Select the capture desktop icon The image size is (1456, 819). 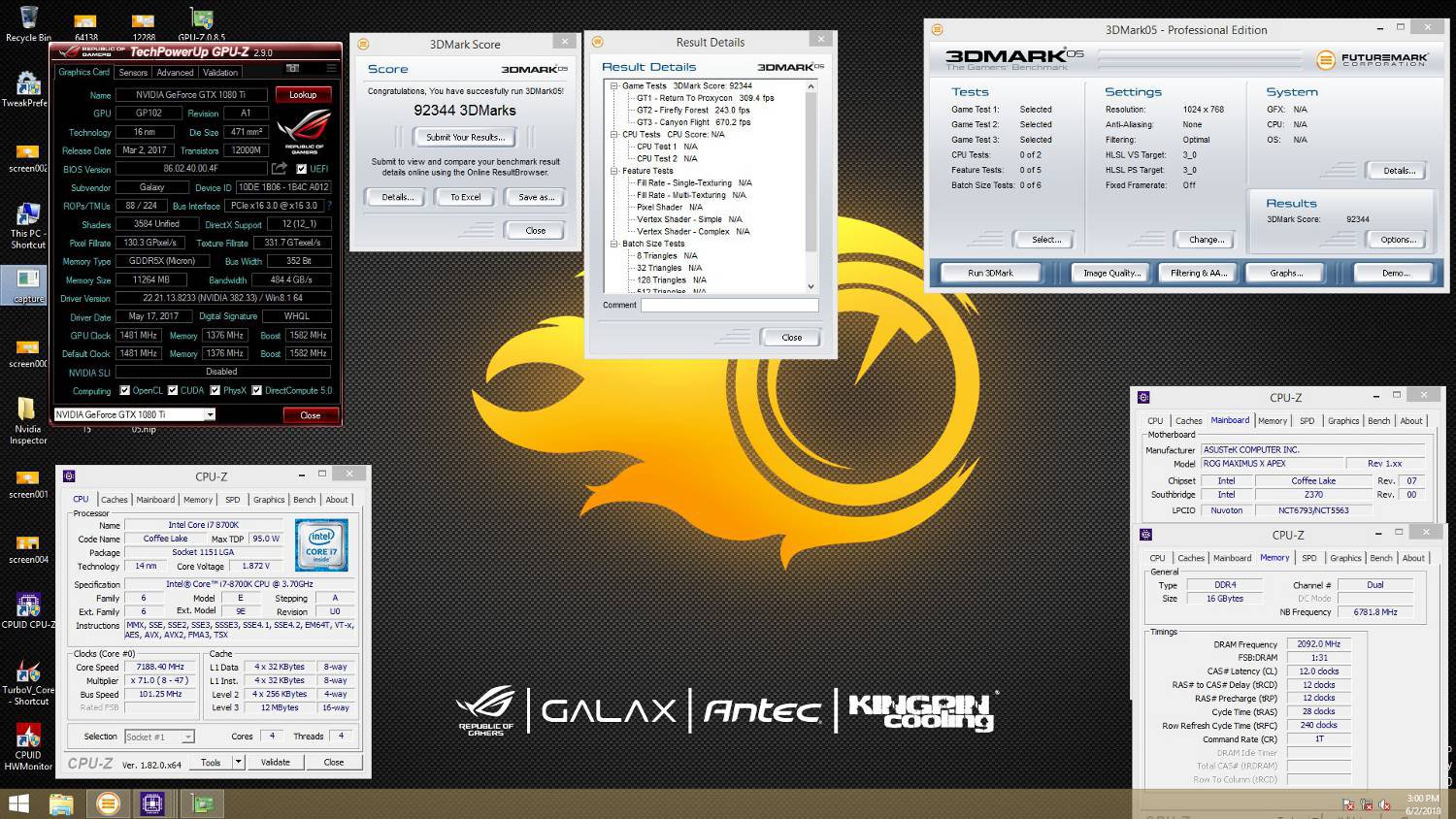[28, 285]
